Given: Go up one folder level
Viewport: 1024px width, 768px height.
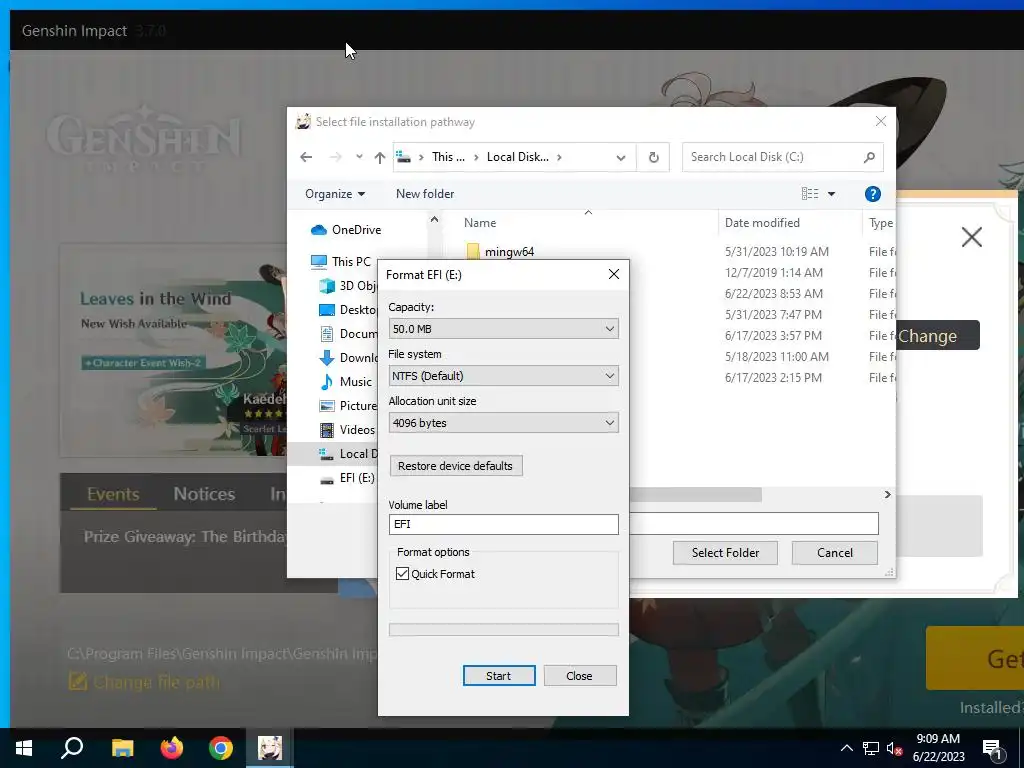Looking at the screenshot, I should tap(379, 157).
